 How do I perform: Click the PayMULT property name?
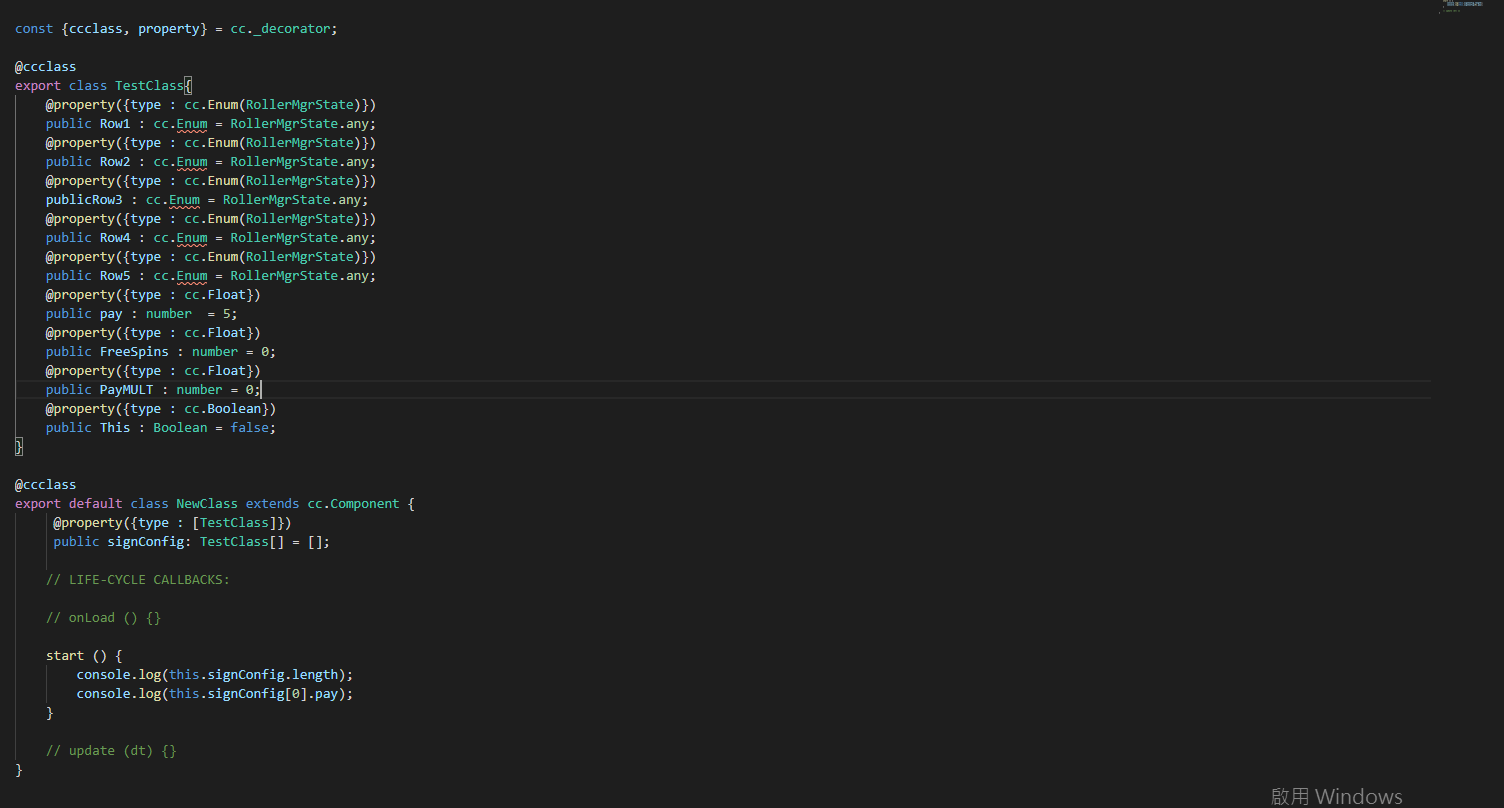click(126, 390)
